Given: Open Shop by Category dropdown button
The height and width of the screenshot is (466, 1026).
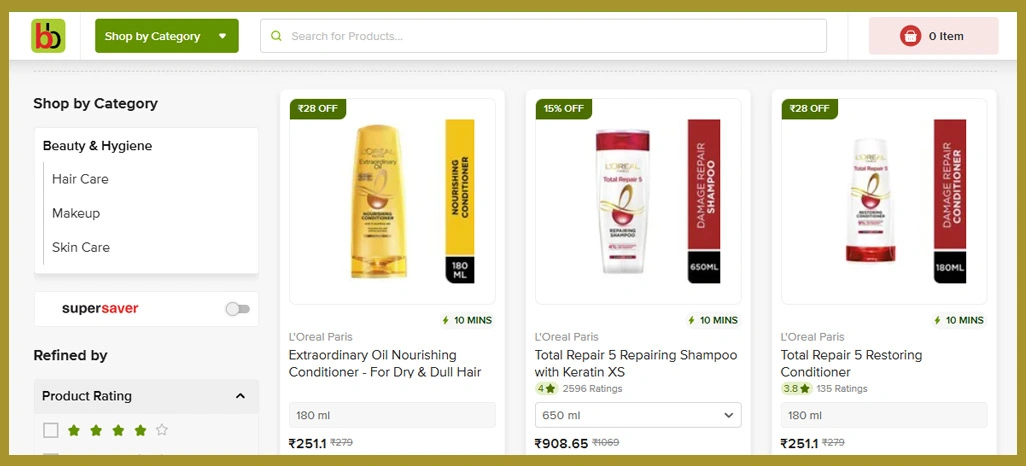Looking at the screenshot, I should pyautogui.click(x=167, y=36).
